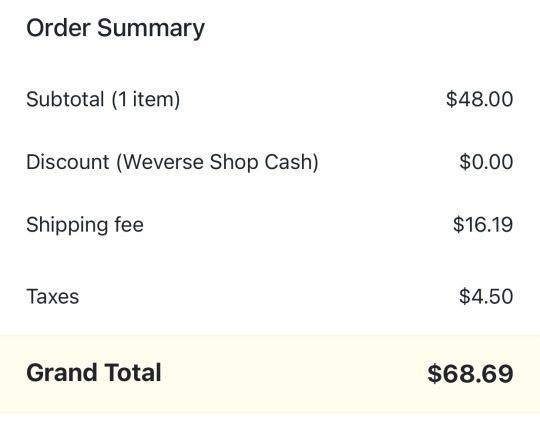The width and height of the screenshot is (540, 422).
Task: Select the word Grand in the total row
Action: point(62,373)
